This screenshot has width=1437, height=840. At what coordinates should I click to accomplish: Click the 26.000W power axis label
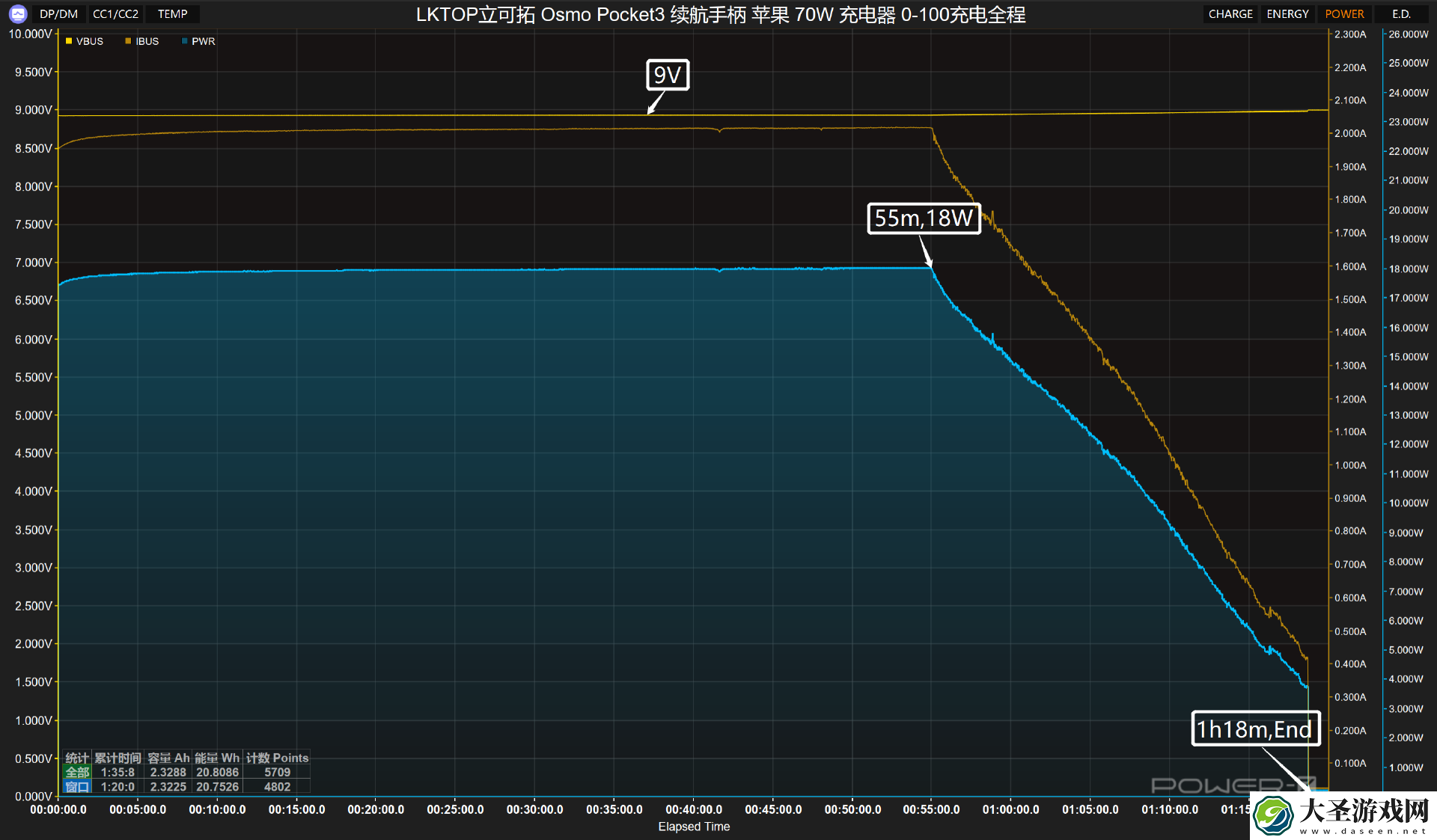point(1409,34)
